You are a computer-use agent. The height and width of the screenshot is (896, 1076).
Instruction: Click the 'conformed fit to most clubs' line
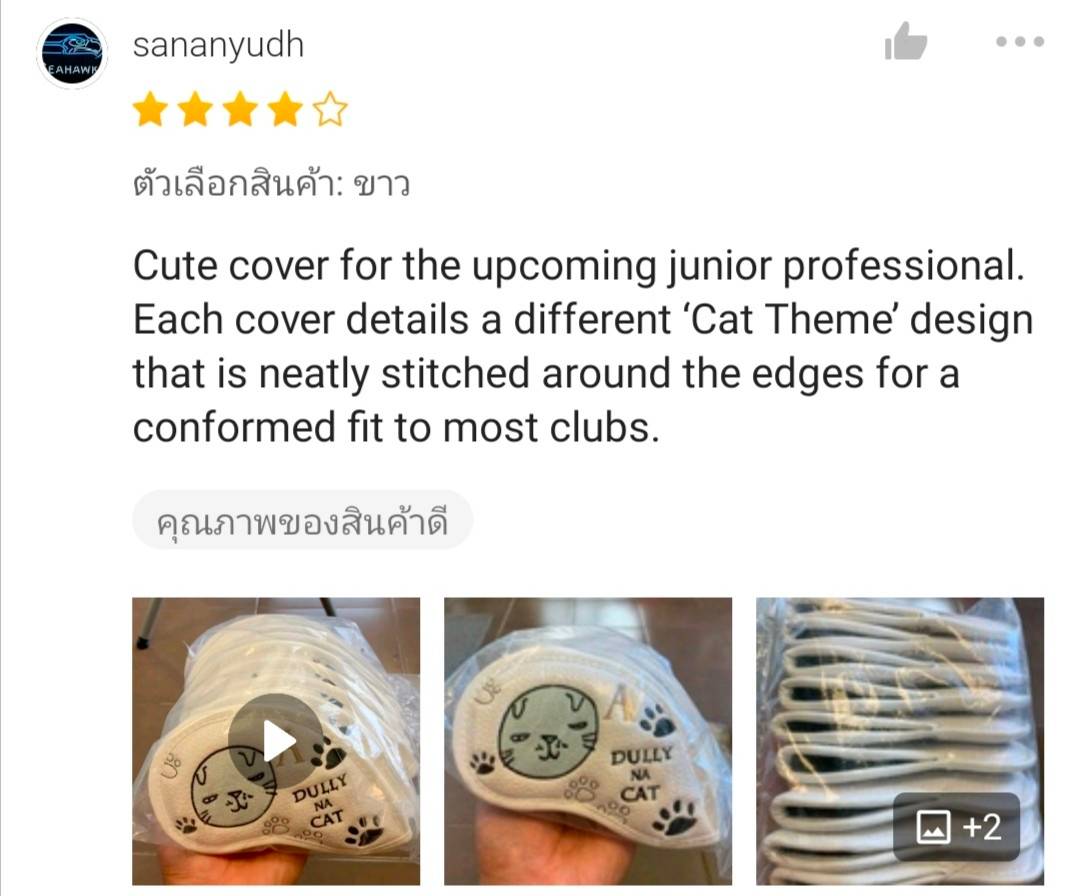(396, 427)
